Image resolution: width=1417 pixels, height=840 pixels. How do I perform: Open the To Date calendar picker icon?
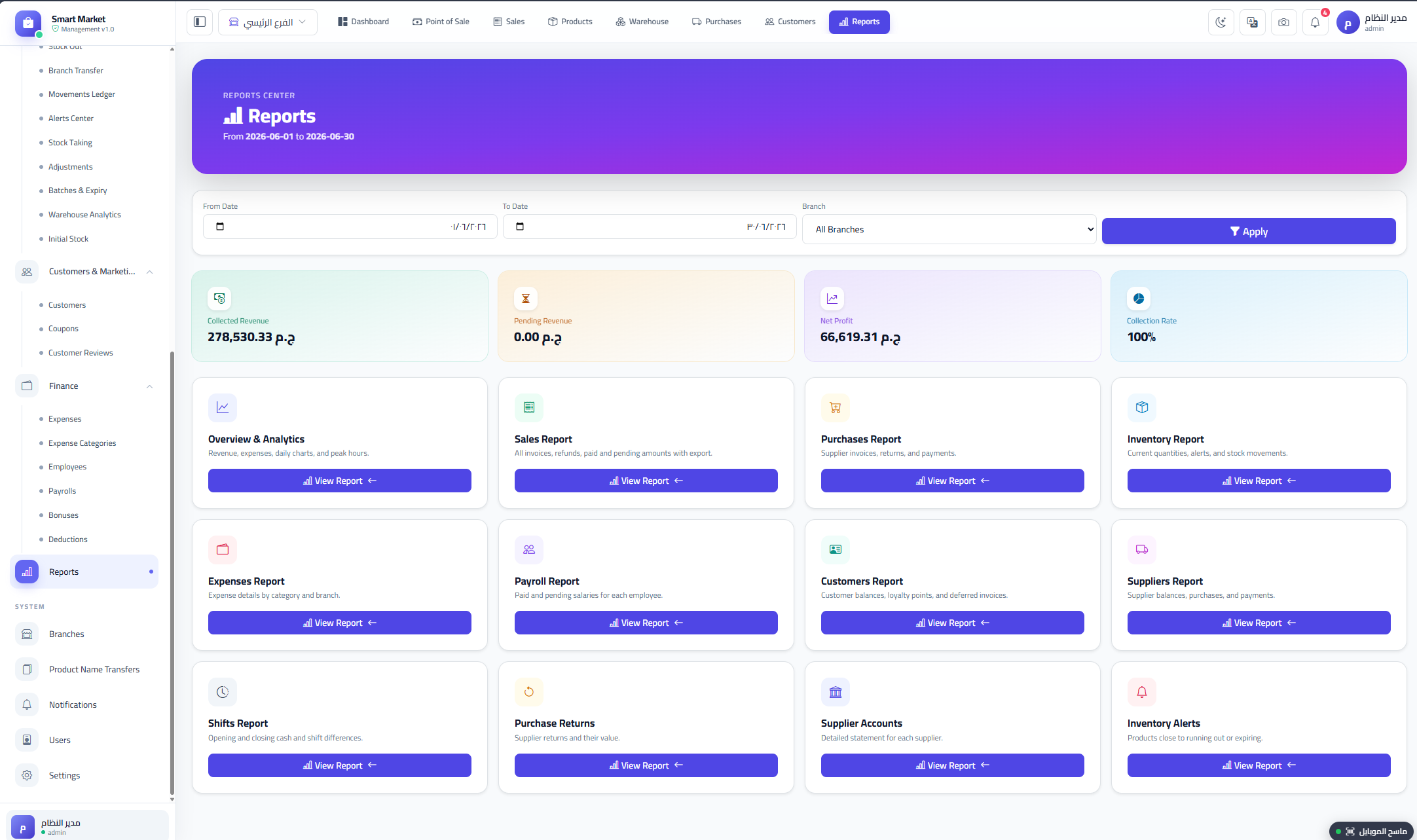click(520, 227)
